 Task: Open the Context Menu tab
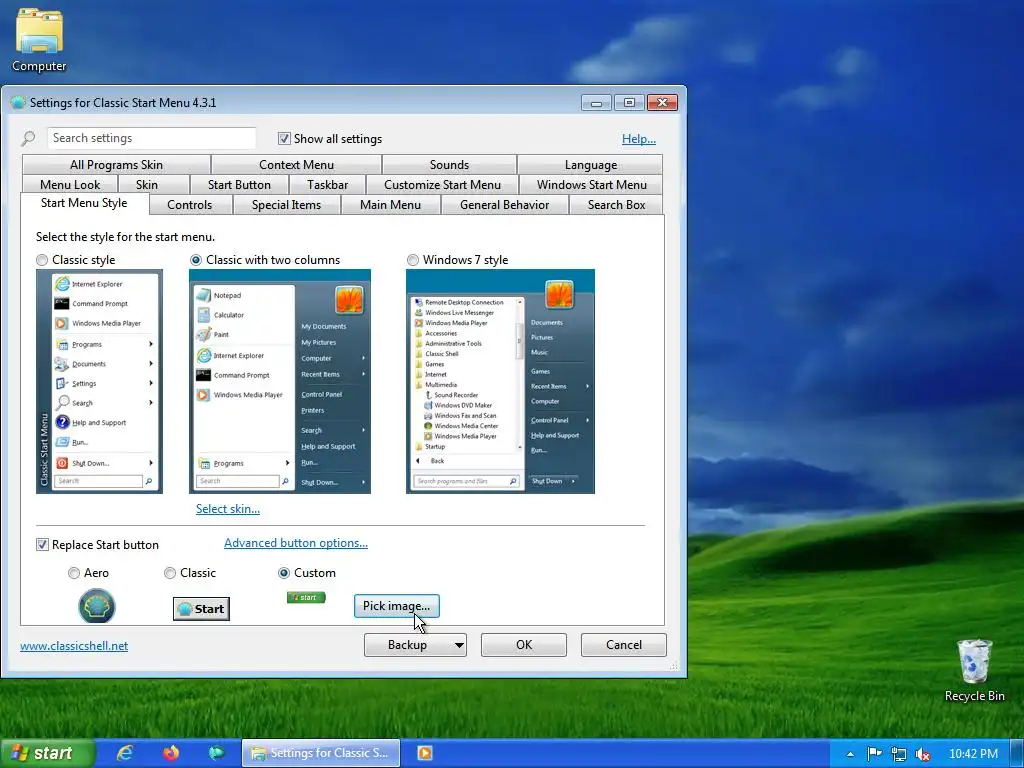[296, 165]
